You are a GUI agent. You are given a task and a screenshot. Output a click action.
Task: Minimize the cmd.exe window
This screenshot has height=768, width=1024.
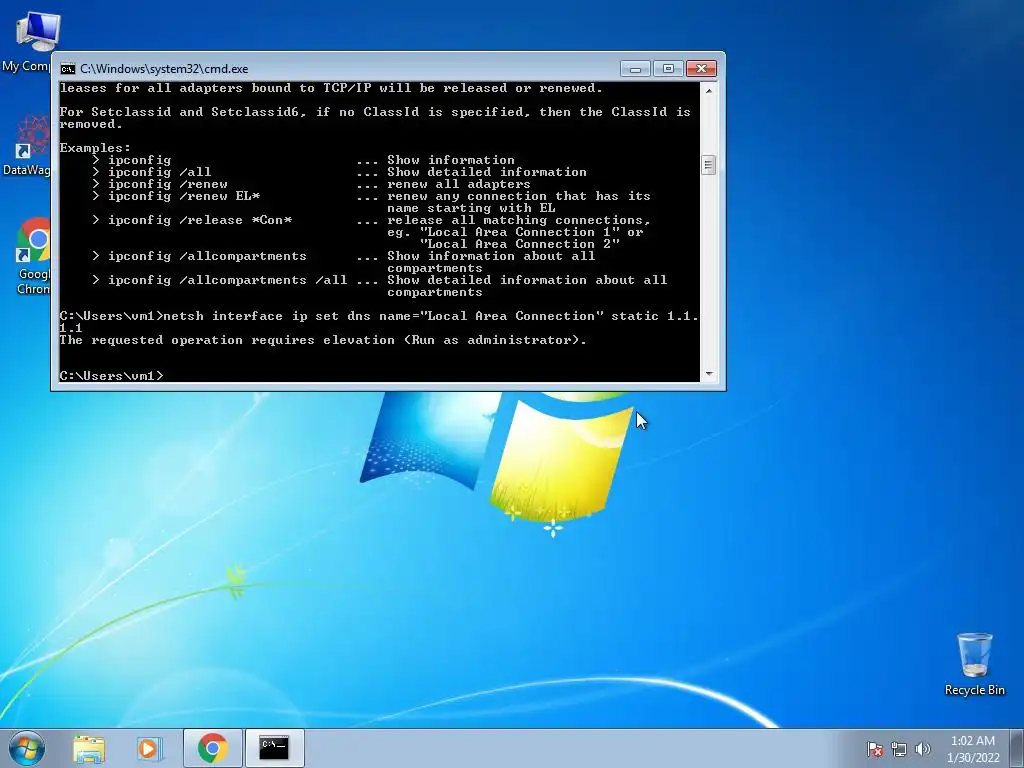click(635, 69)
